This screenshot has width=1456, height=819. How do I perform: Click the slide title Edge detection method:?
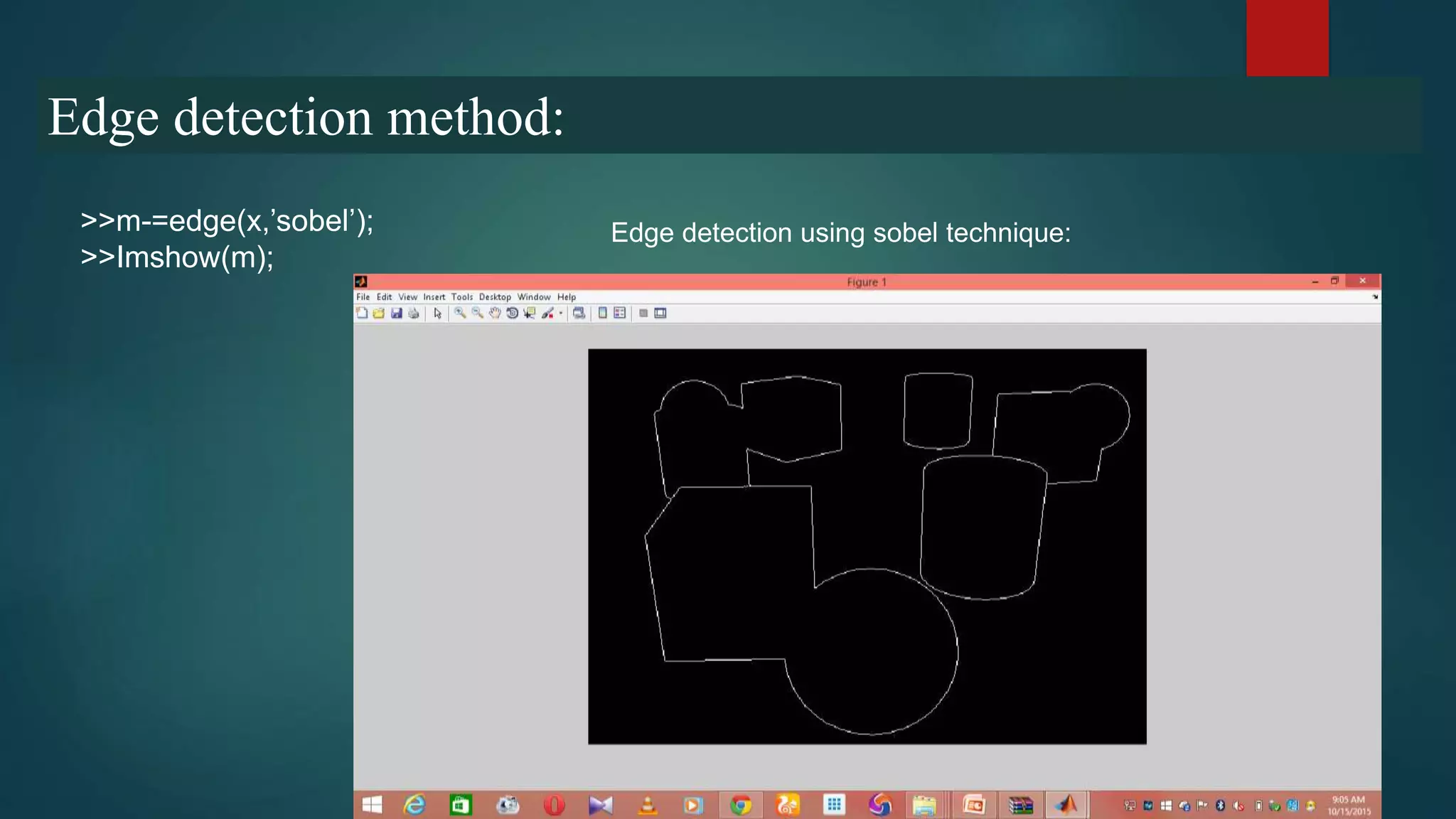pos(306,117)
